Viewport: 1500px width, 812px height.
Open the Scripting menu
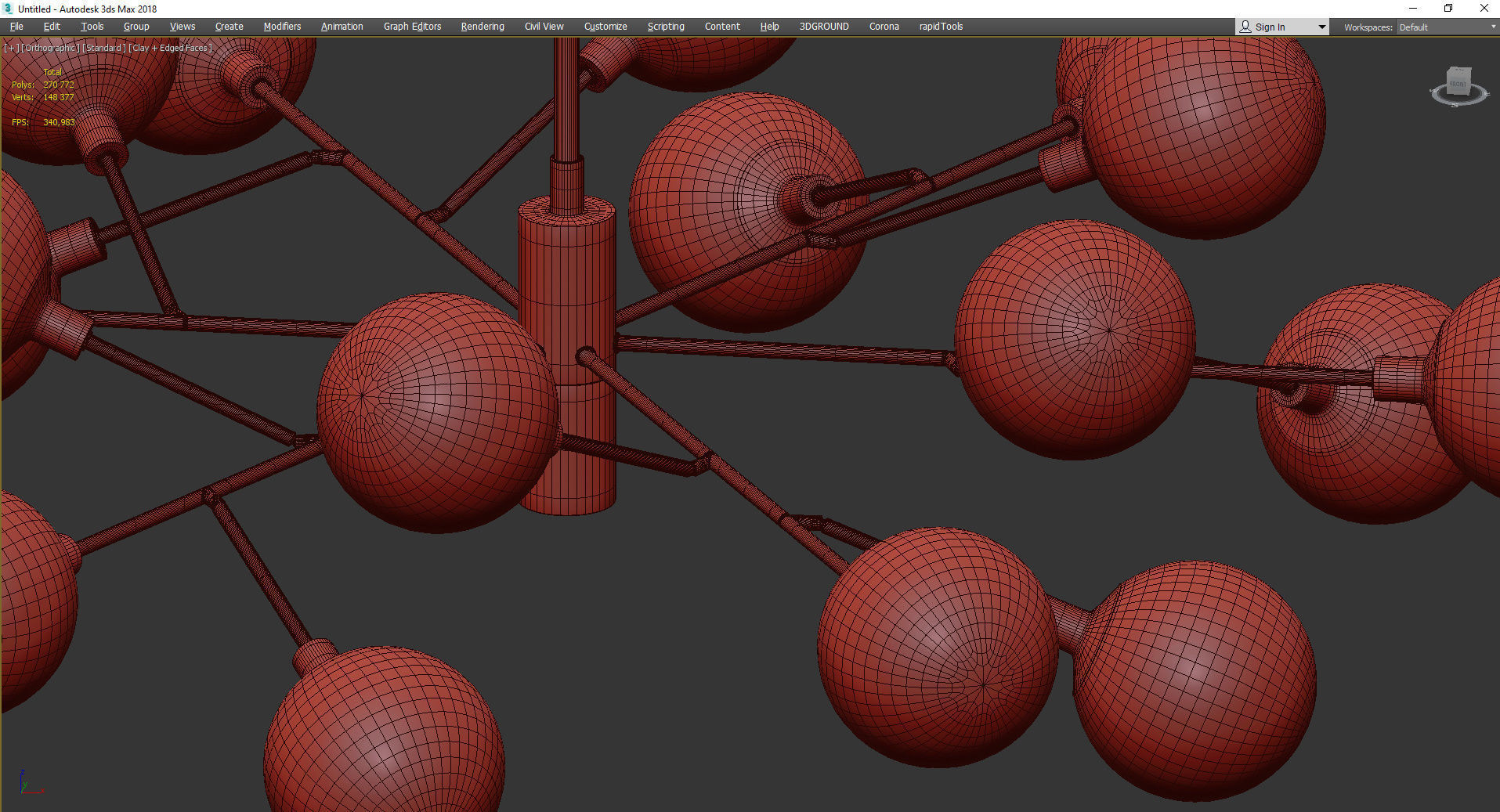666,27
